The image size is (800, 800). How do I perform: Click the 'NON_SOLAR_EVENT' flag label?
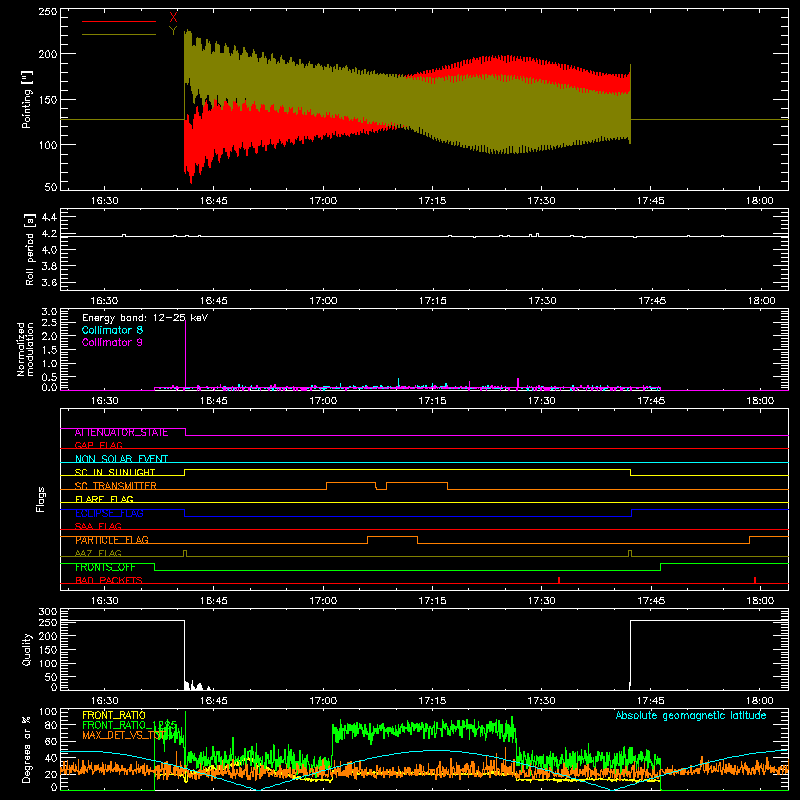coord(121,459)
